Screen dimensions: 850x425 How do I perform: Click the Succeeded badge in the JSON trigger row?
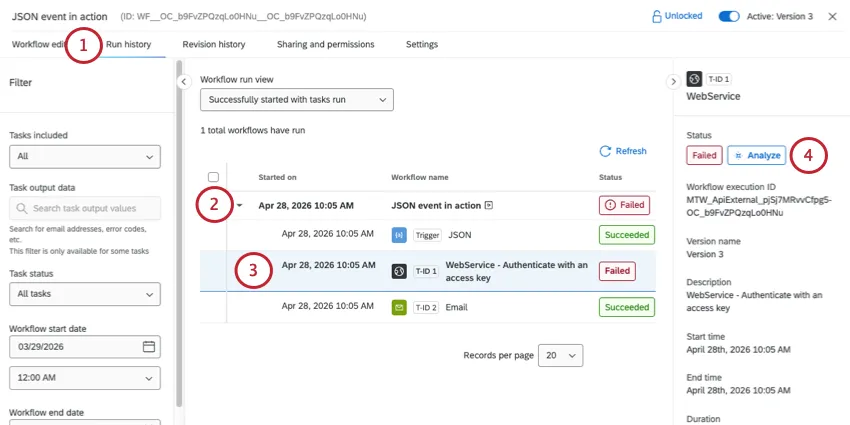click(x=627, y=235)
